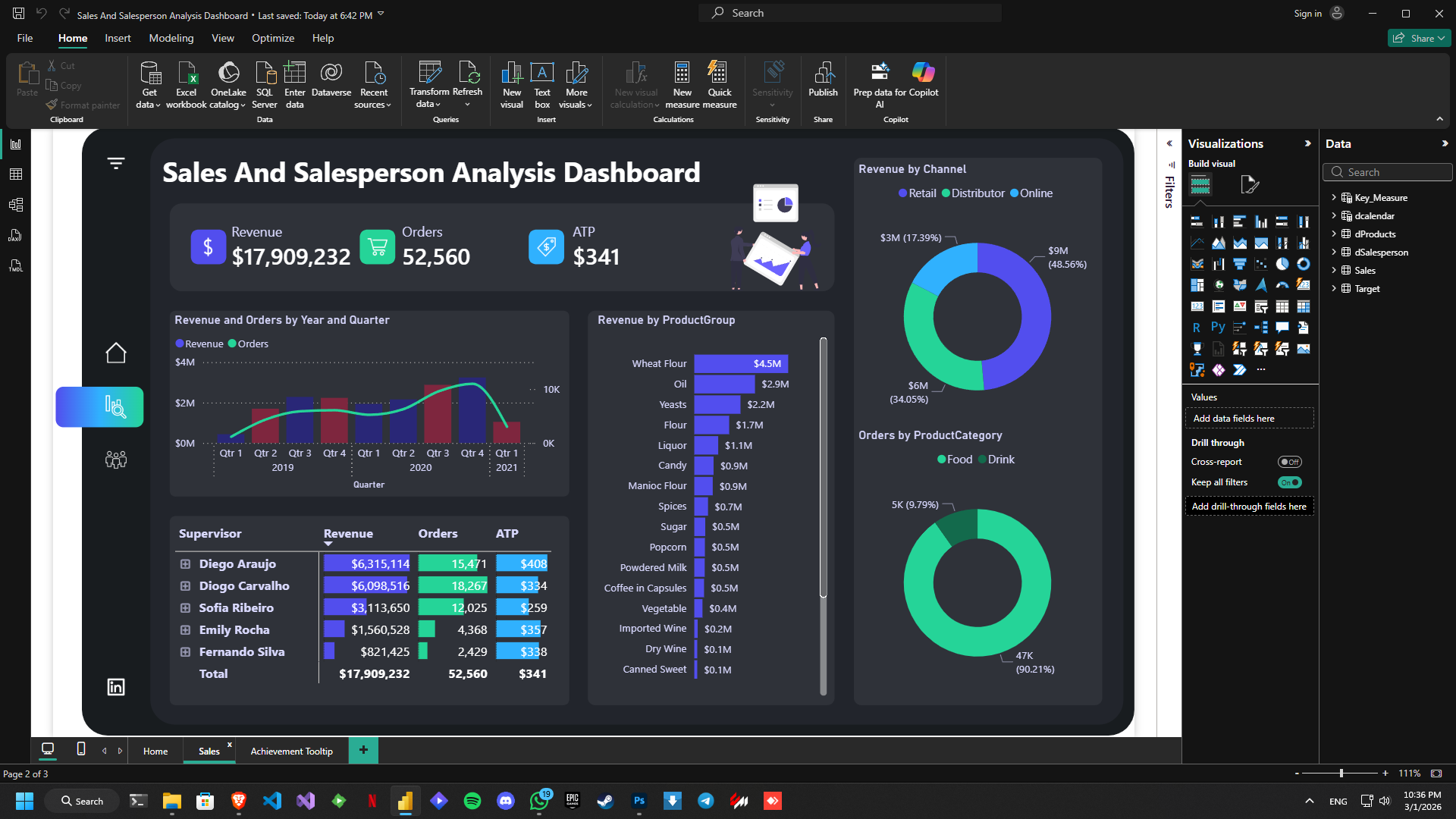Select the donut chart visual
Screen dimensions: 1456x819
click(1305, 265)
